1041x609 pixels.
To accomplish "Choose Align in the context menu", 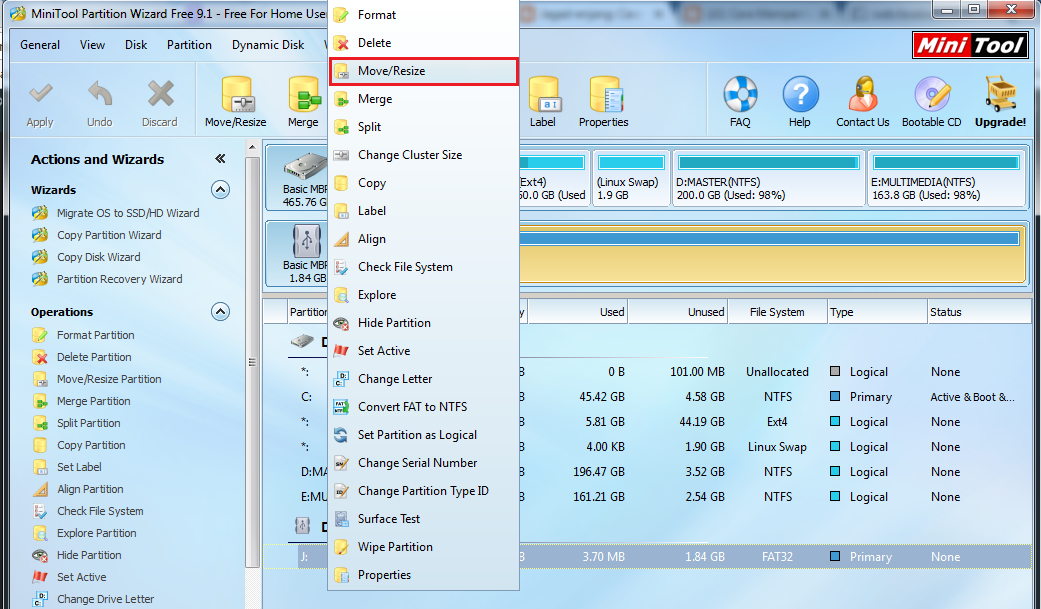I will pos(424,239).
